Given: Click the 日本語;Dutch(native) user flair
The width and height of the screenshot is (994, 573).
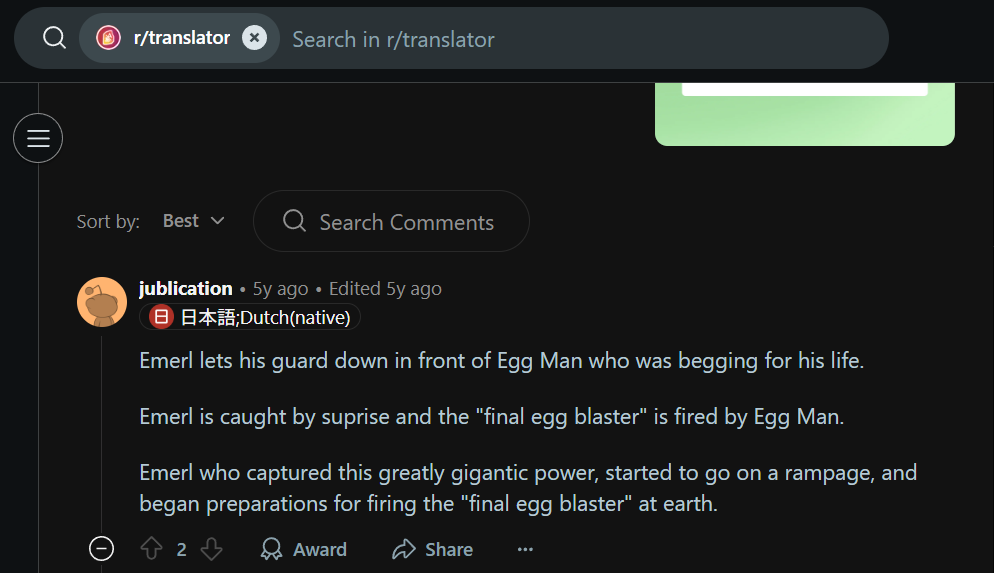Looking at the screenshot, I should [250, 317].
